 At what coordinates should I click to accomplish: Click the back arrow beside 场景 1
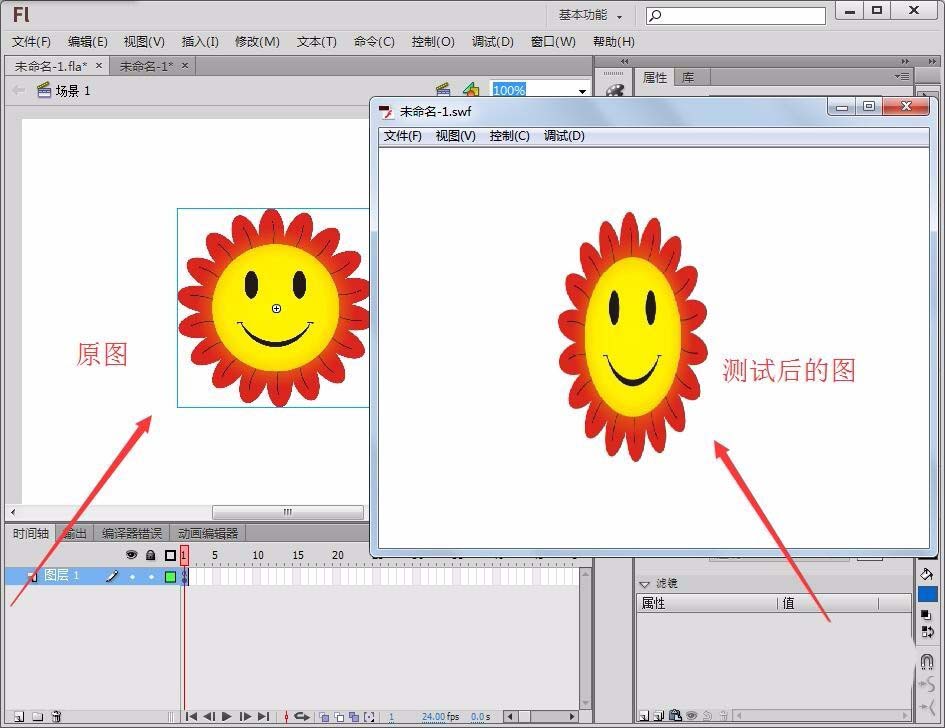pos(19,90)
